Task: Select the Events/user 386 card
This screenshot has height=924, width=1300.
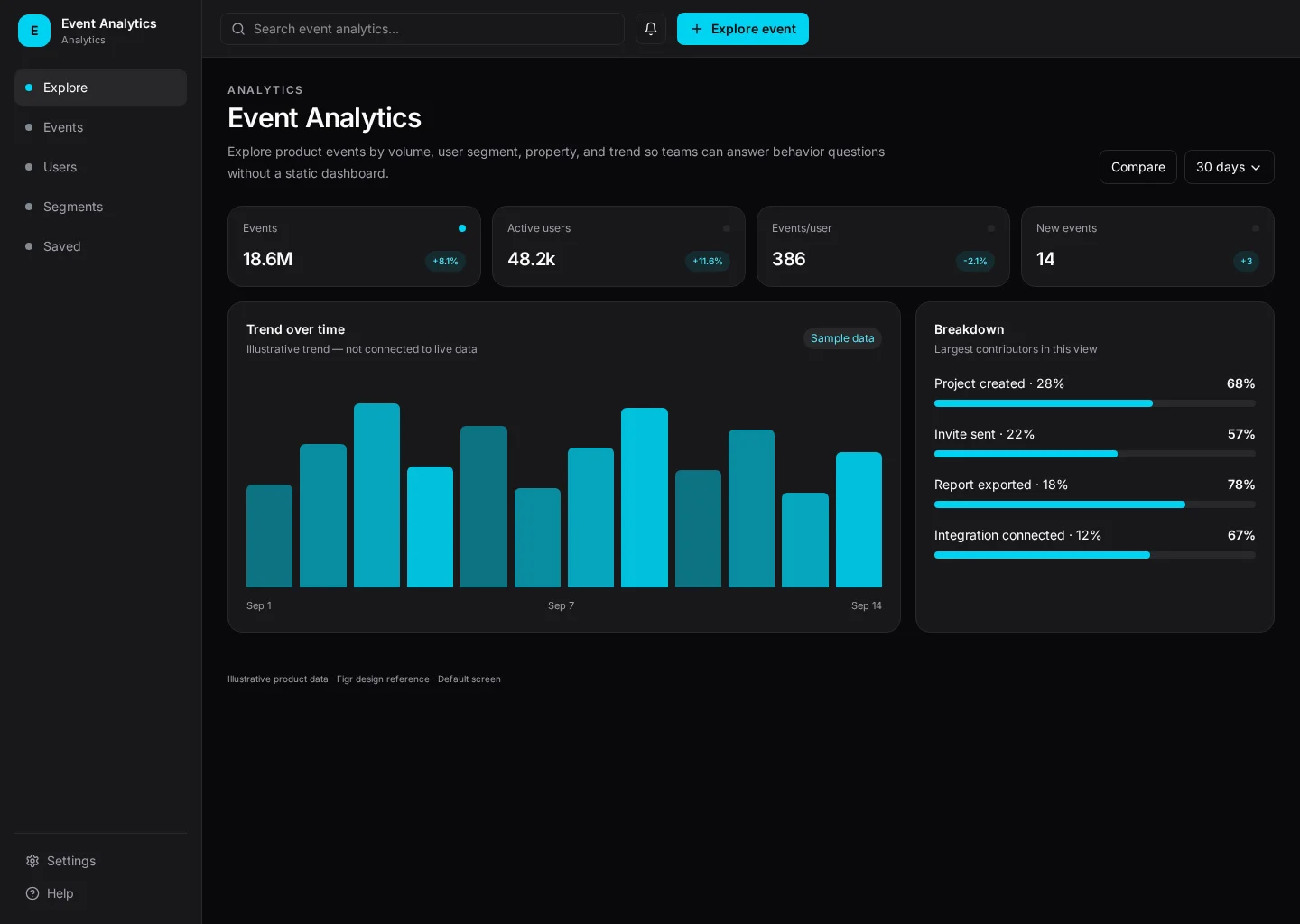Action: coord(883,246)
